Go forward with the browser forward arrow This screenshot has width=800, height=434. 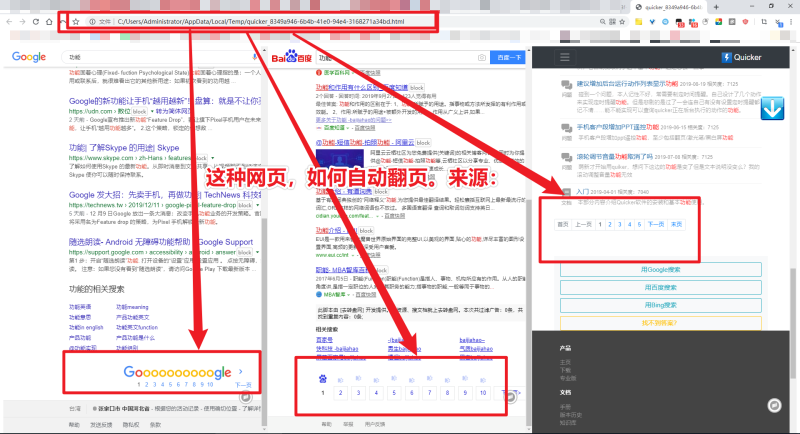point(22,22)
